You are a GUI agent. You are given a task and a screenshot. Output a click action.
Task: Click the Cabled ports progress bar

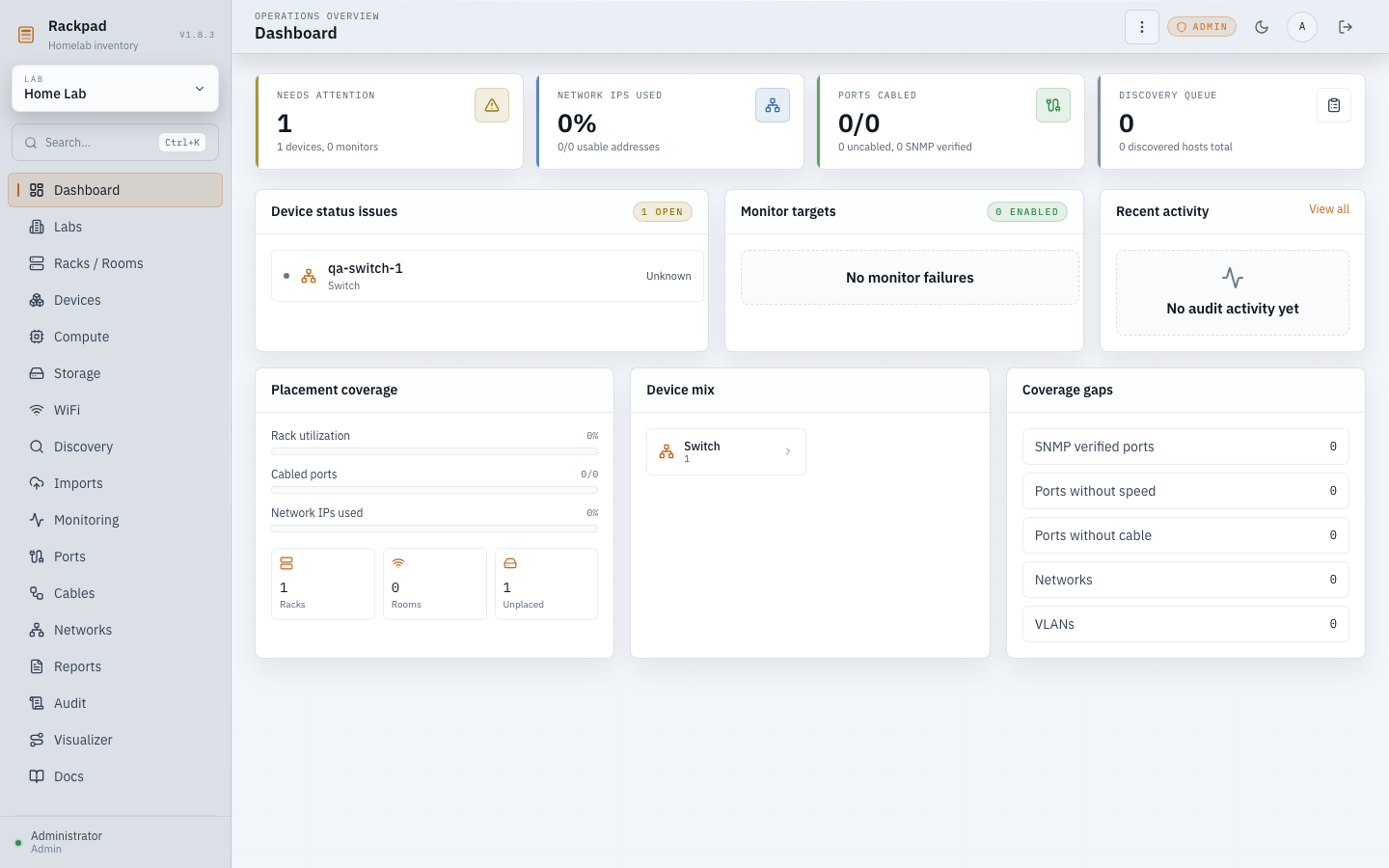434,490
